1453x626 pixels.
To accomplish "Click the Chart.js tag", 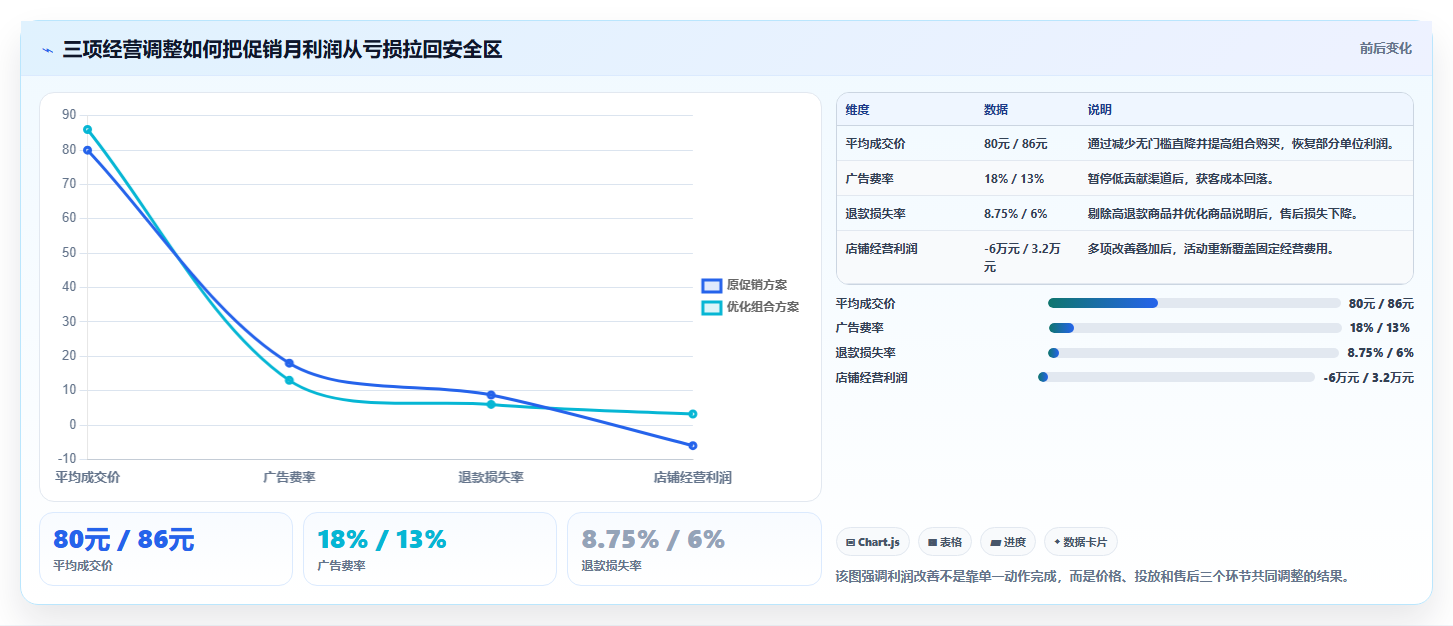I will [873, 542].
